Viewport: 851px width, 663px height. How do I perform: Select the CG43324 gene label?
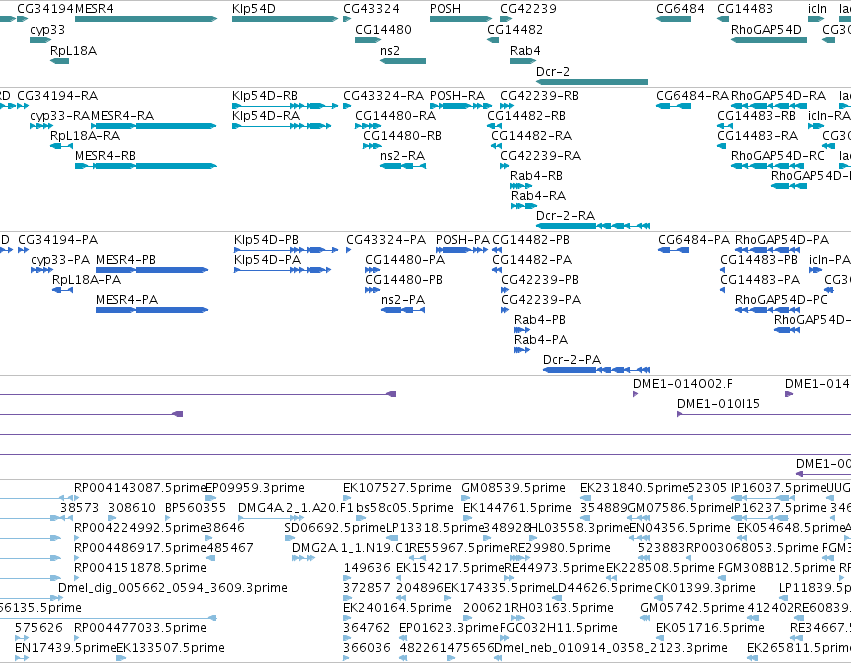pyautogui.click(x=371, y=9)
